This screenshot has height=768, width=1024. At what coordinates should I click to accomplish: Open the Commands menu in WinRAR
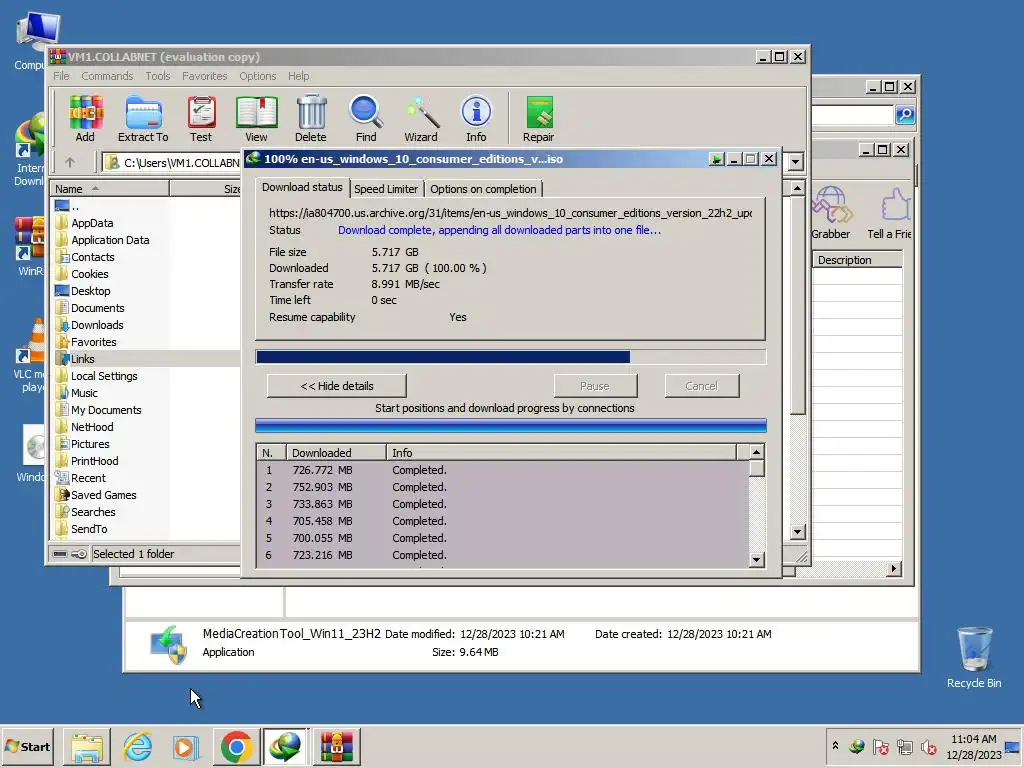point(107,76)
